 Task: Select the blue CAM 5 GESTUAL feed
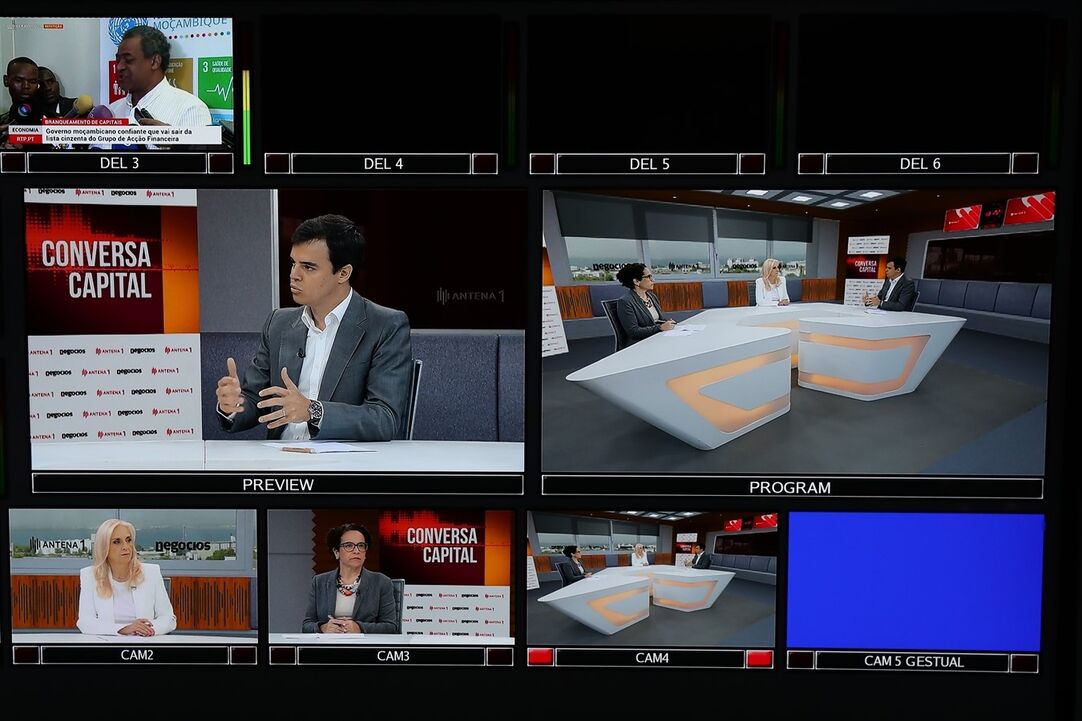pos(915,580)
